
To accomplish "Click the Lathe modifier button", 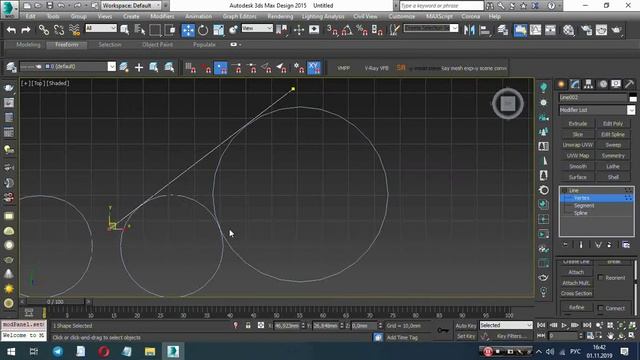I will tap(613, 167).
